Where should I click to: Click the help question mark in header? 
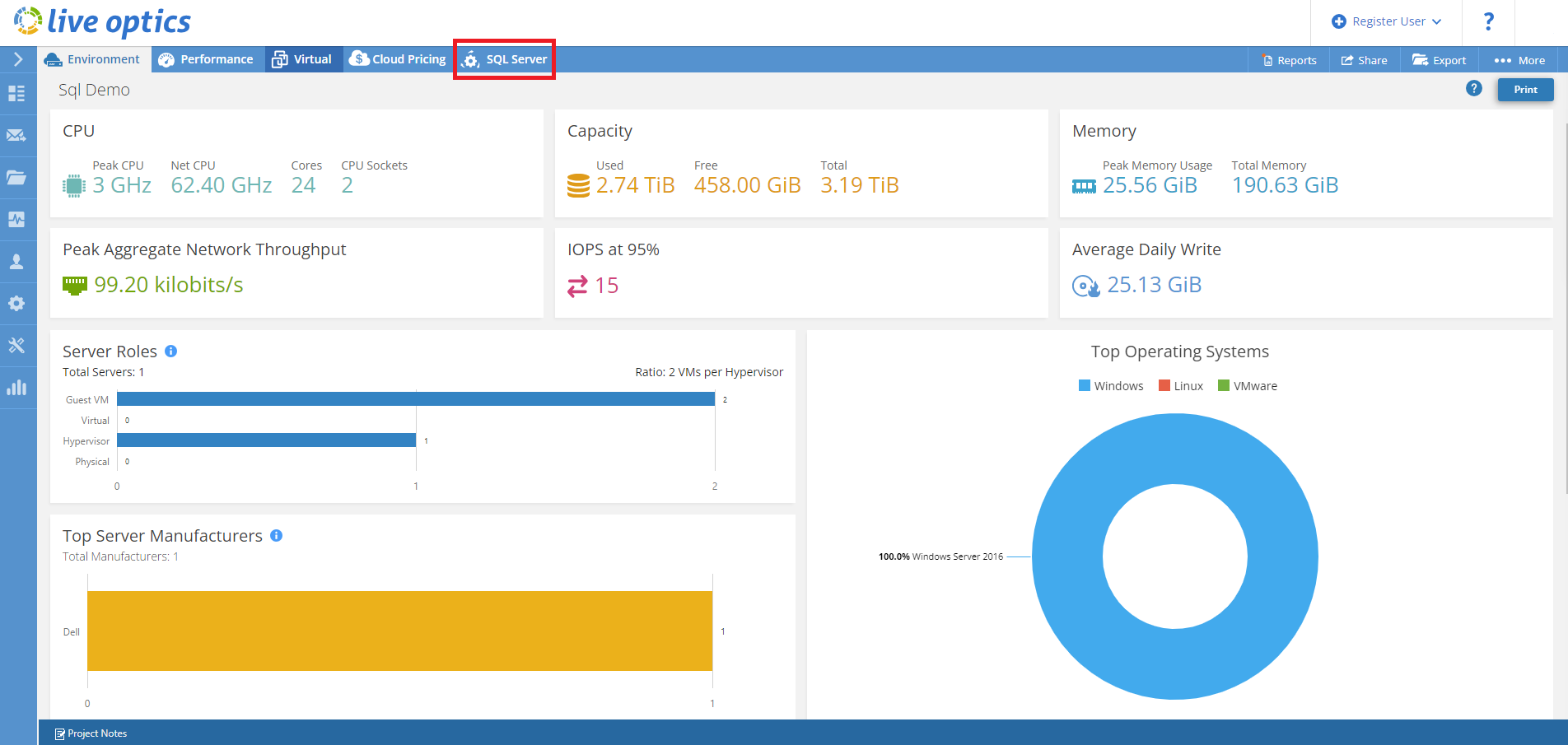[x=1488, y=22]
